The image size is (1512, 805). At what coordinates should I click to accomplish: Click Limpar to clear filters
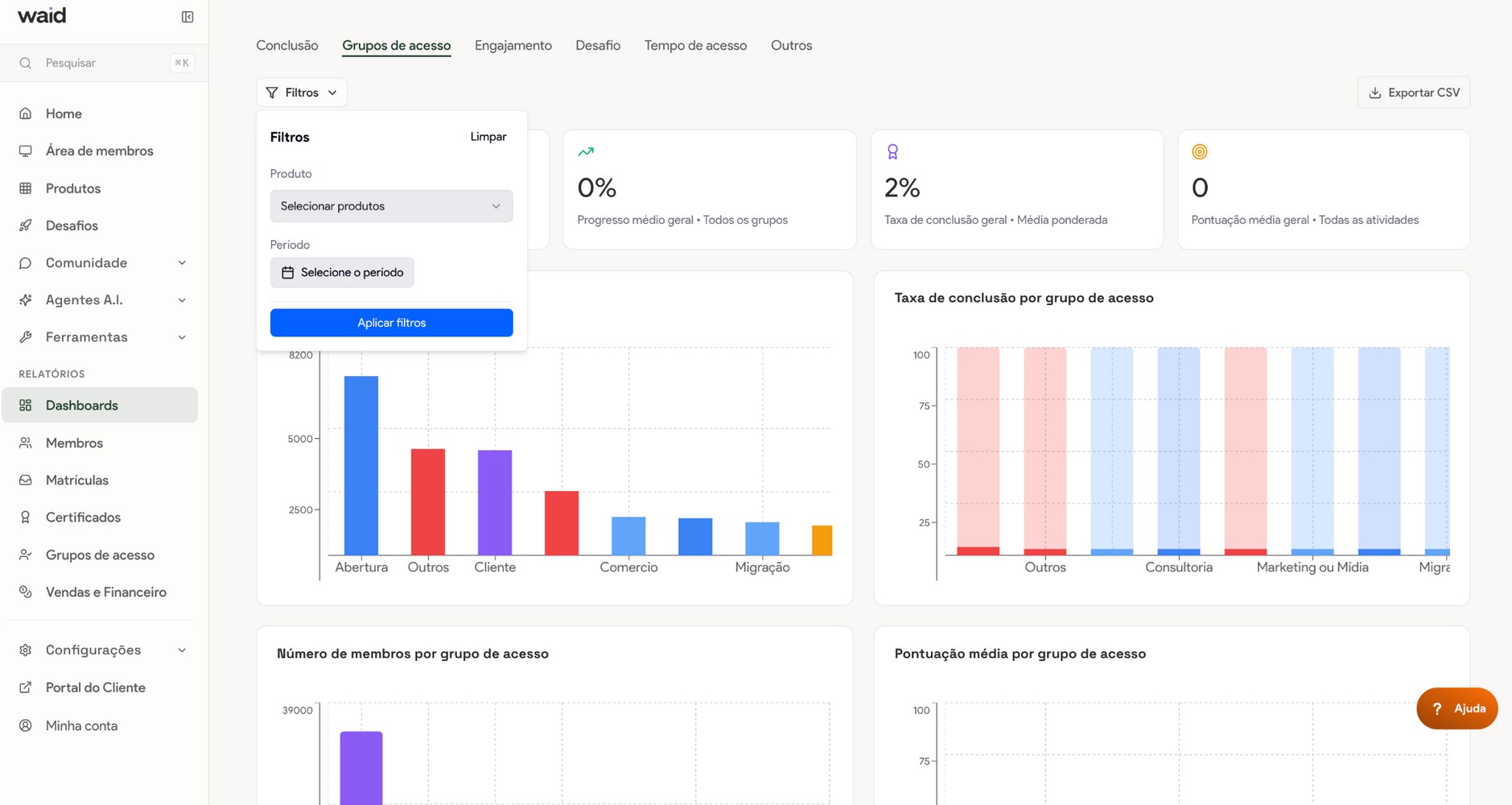(x=488, y=137)
